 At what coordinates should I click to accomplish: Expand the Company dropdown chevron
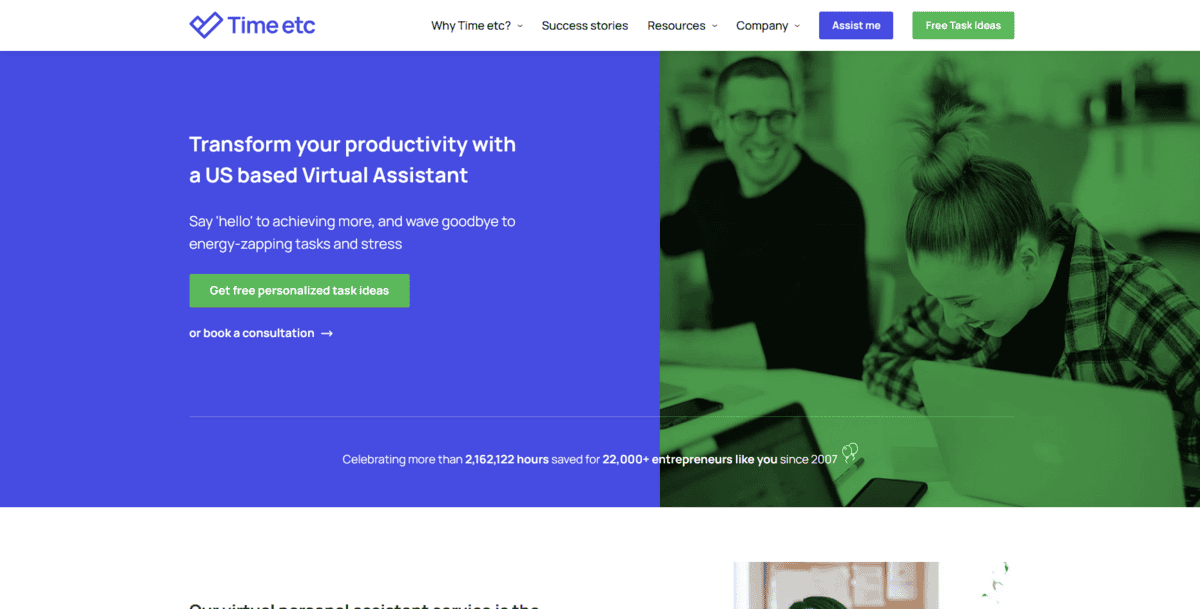[x=797, y=26]
